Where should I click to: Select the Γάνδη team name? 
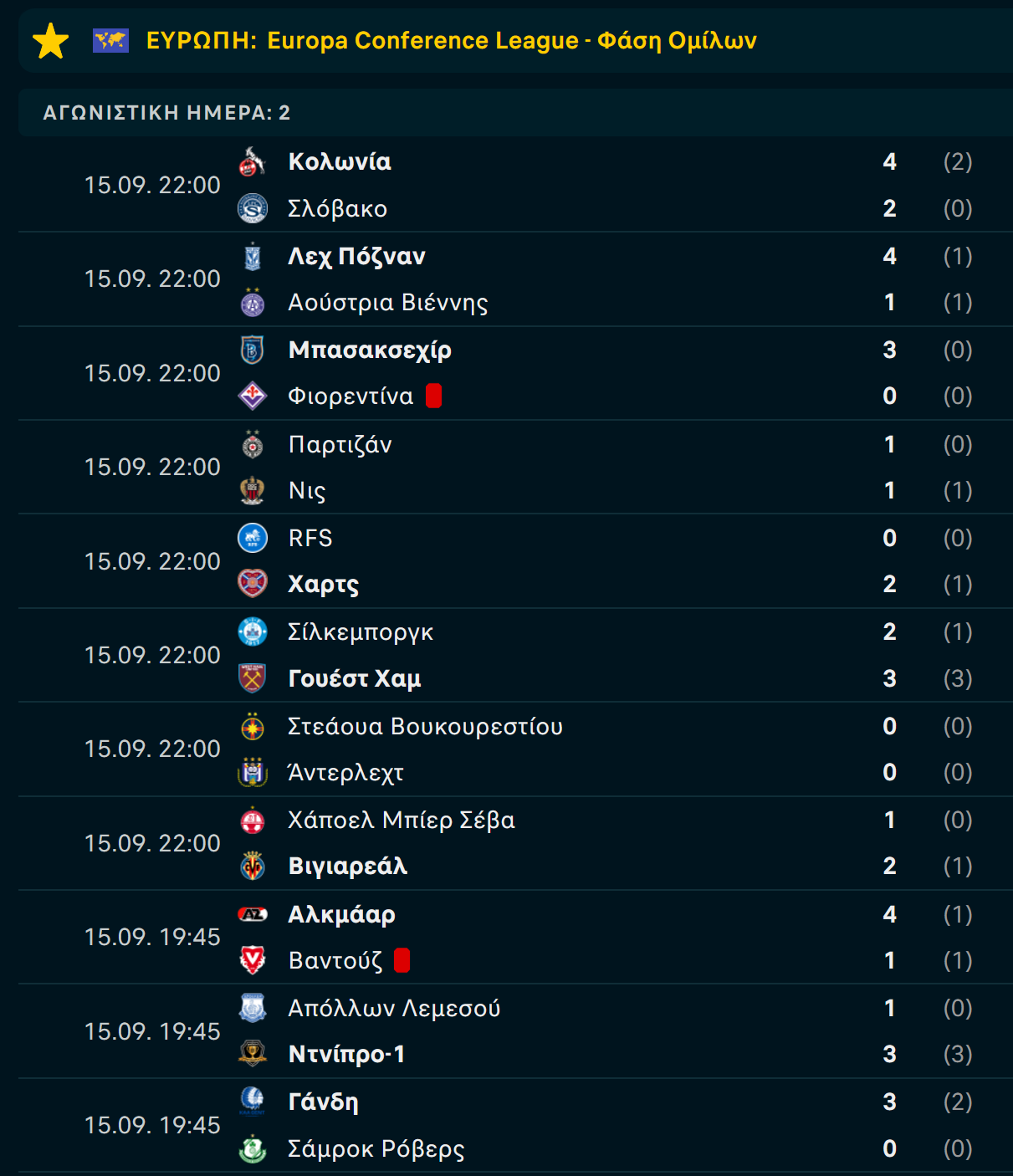point(323,1102)
